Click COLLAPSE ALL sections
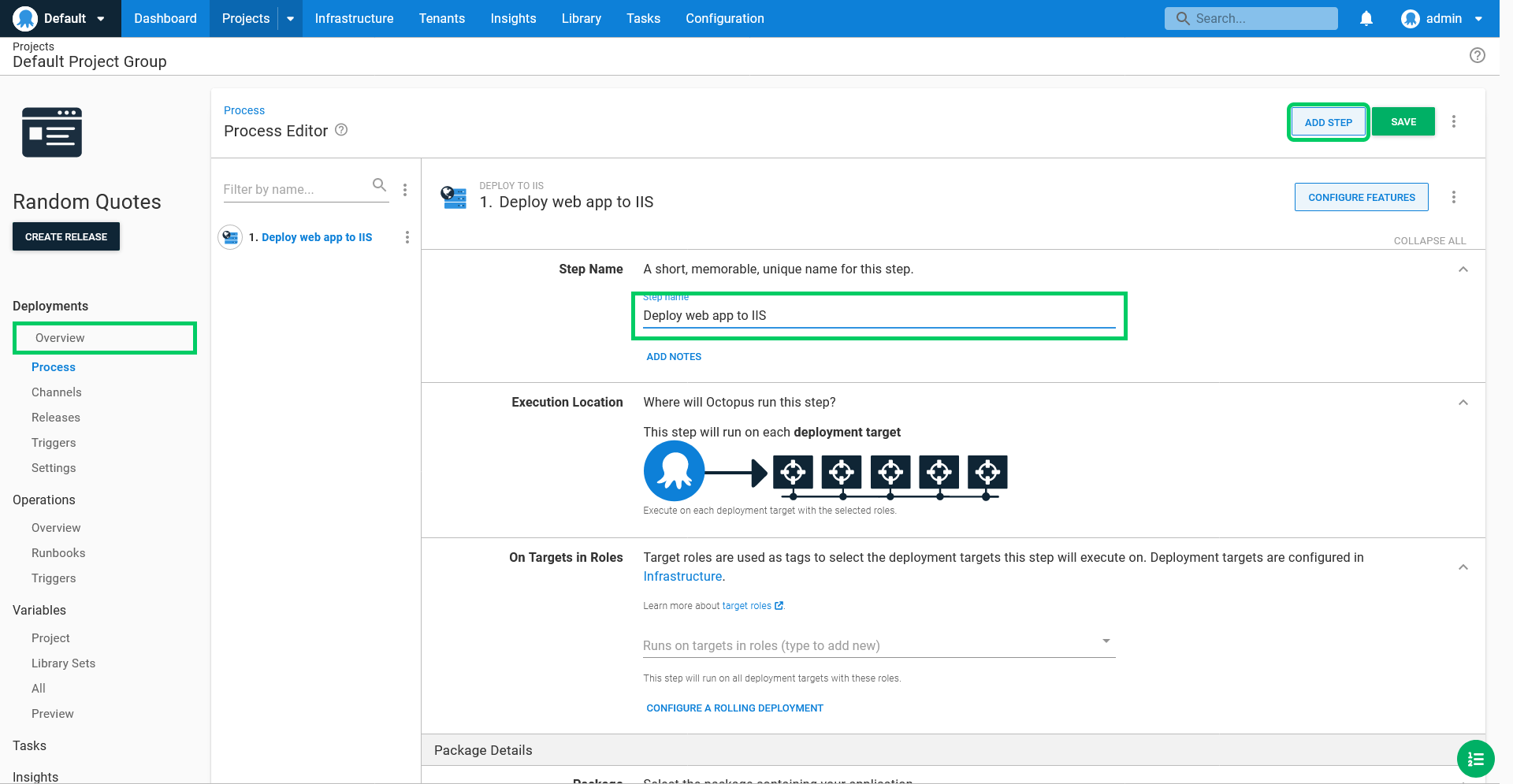 [1429, 240]
